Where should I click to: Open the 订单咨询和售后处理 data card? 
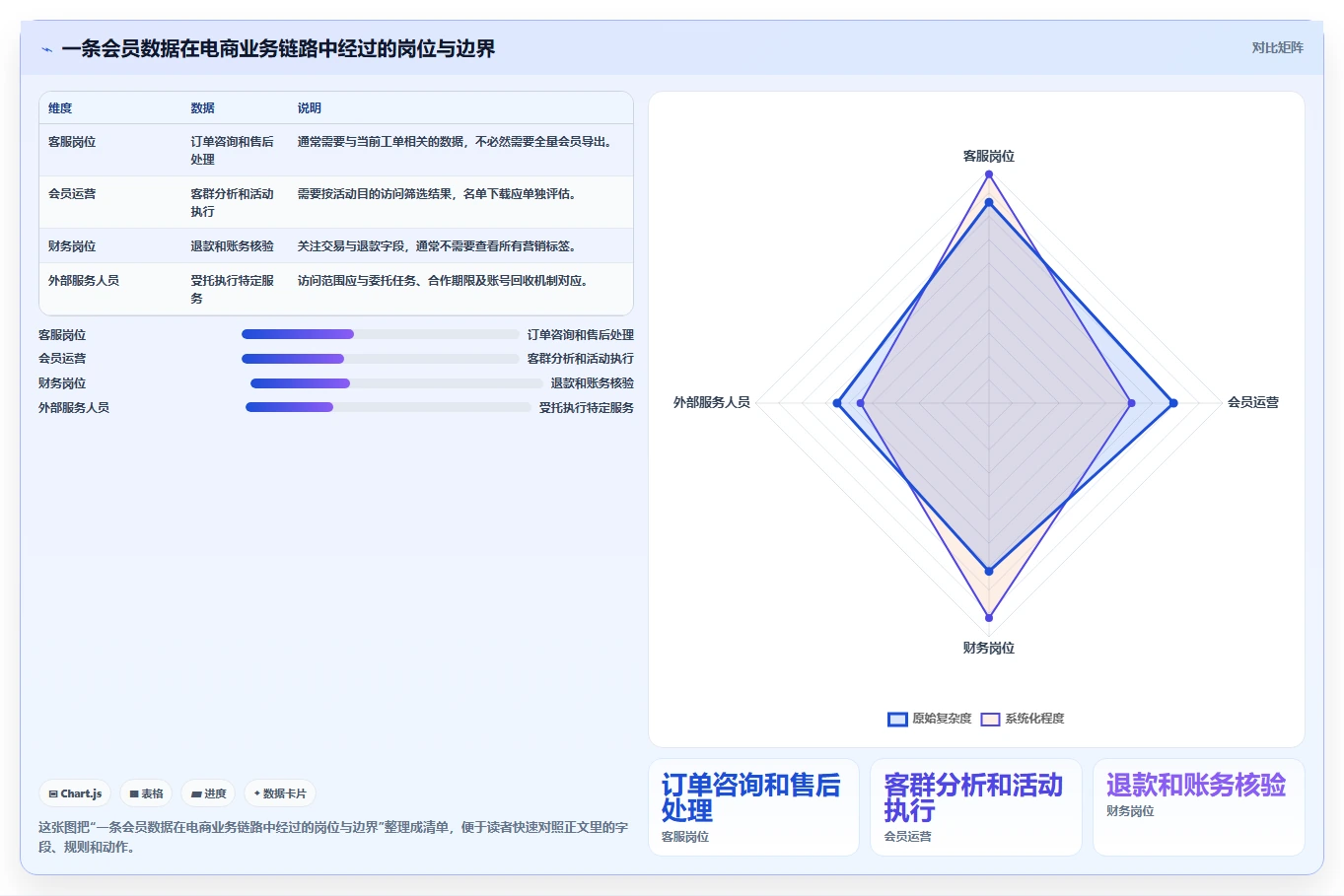click(753, 807)
